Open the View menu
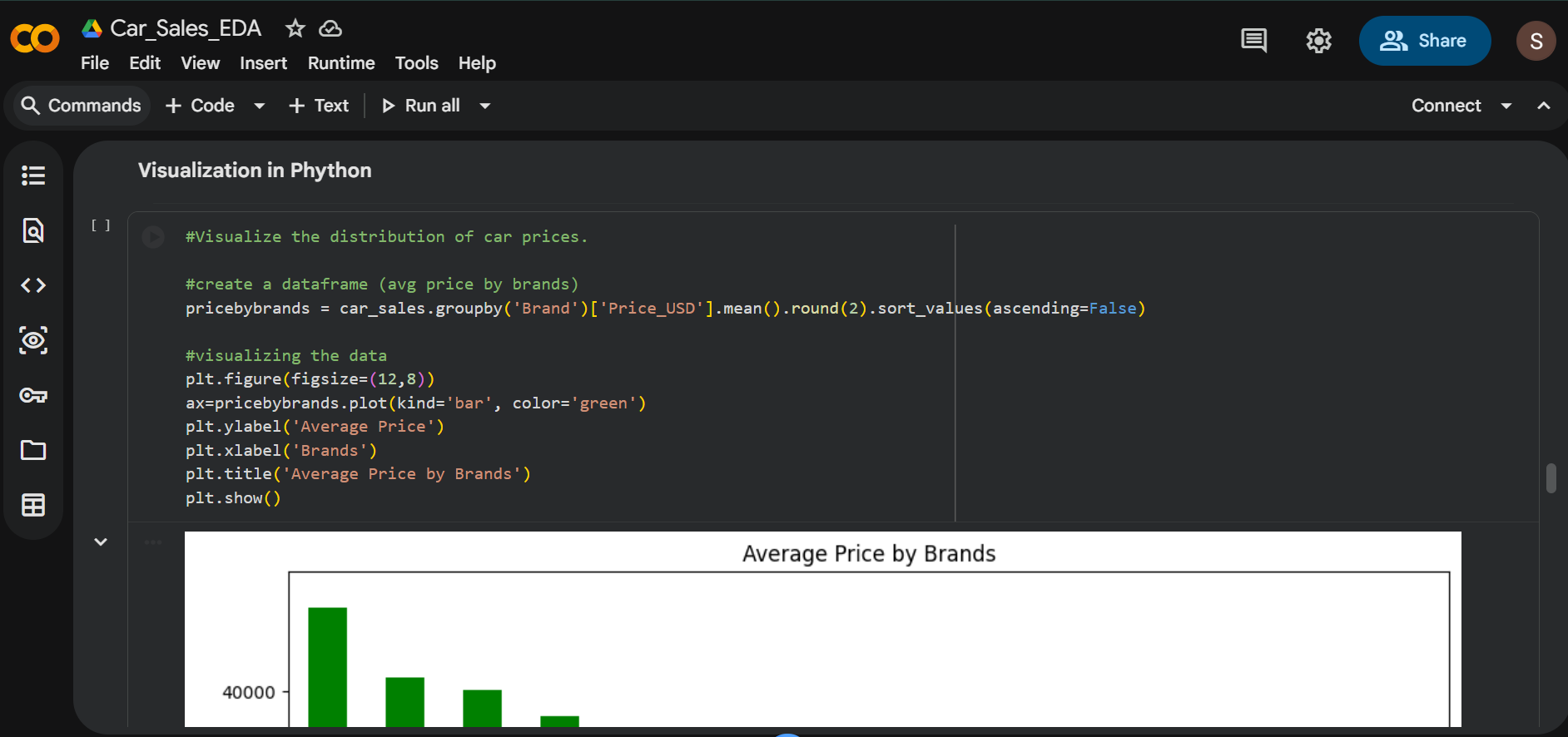Viewport: 1568px width, 737px height. coord(201,63)
